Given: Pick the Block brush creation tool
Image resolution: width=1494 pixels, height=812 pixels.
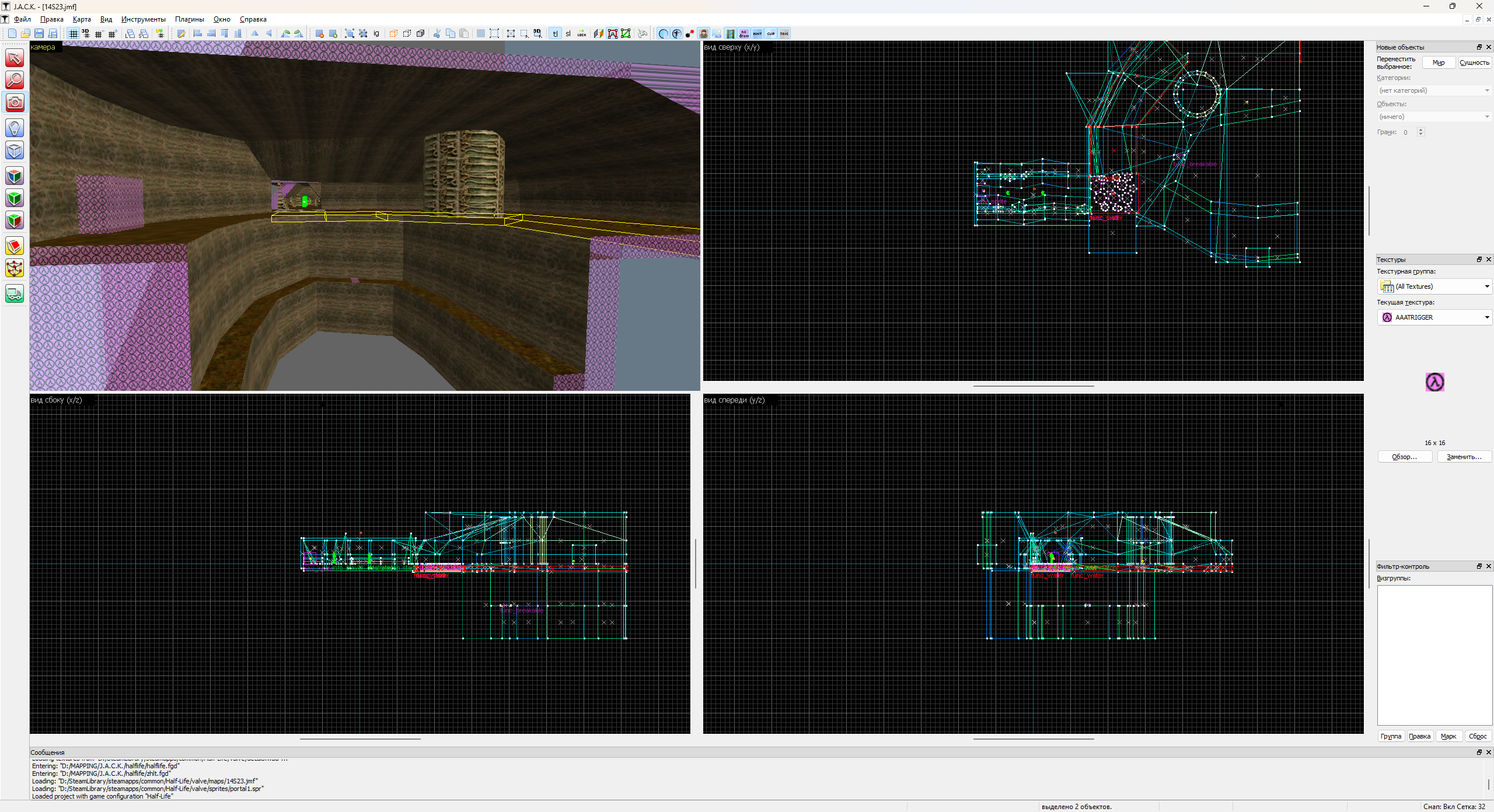Looking at the screenshot, I should 15,150.
